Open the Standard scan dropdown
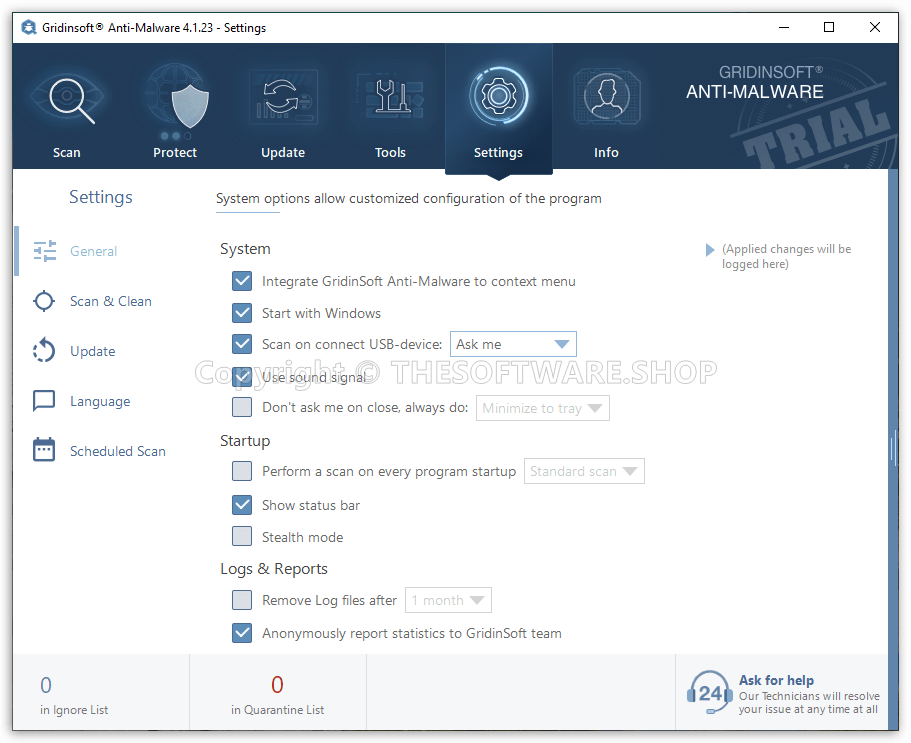Screen dimensions: 911x743 click(584, 471)
